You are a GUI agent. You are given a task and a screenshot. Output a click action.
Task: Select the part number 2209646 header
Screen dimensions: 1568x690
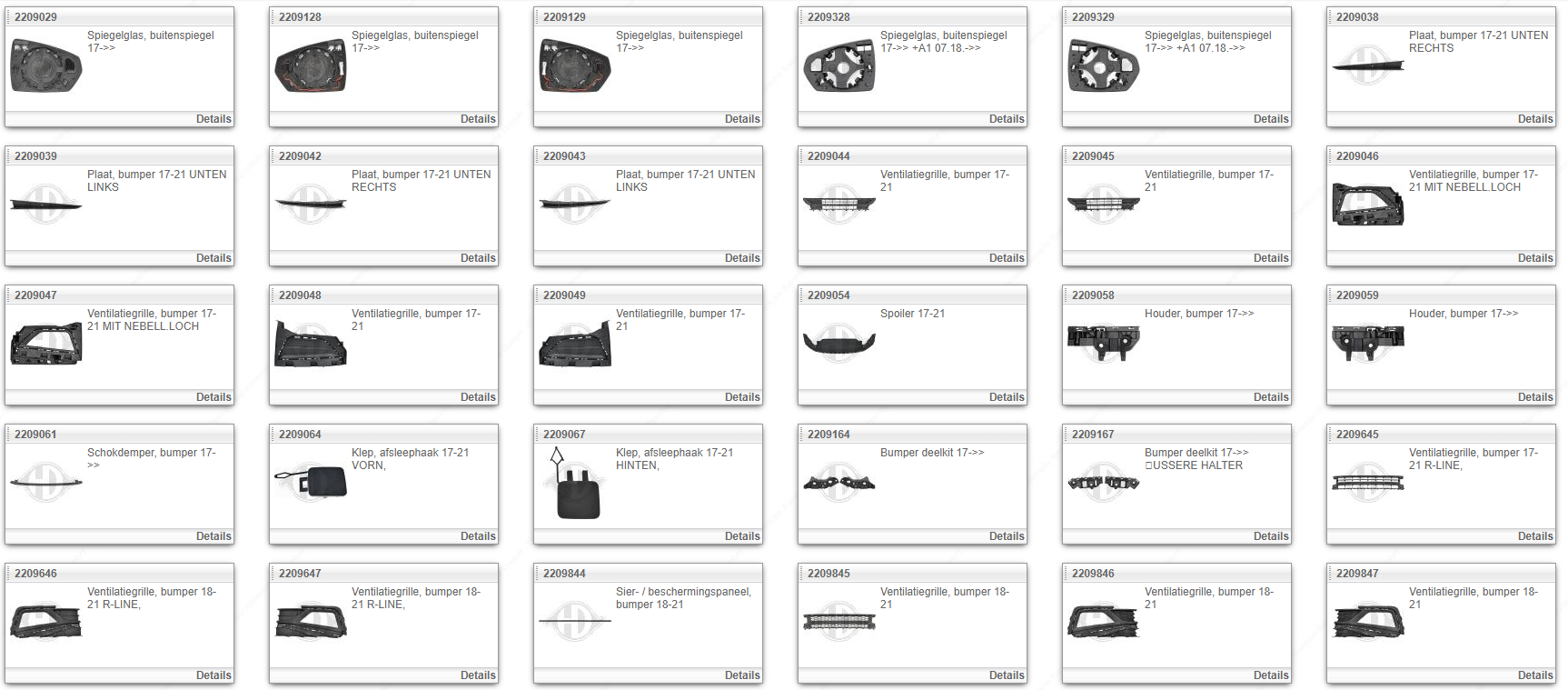tap(35, 574)
